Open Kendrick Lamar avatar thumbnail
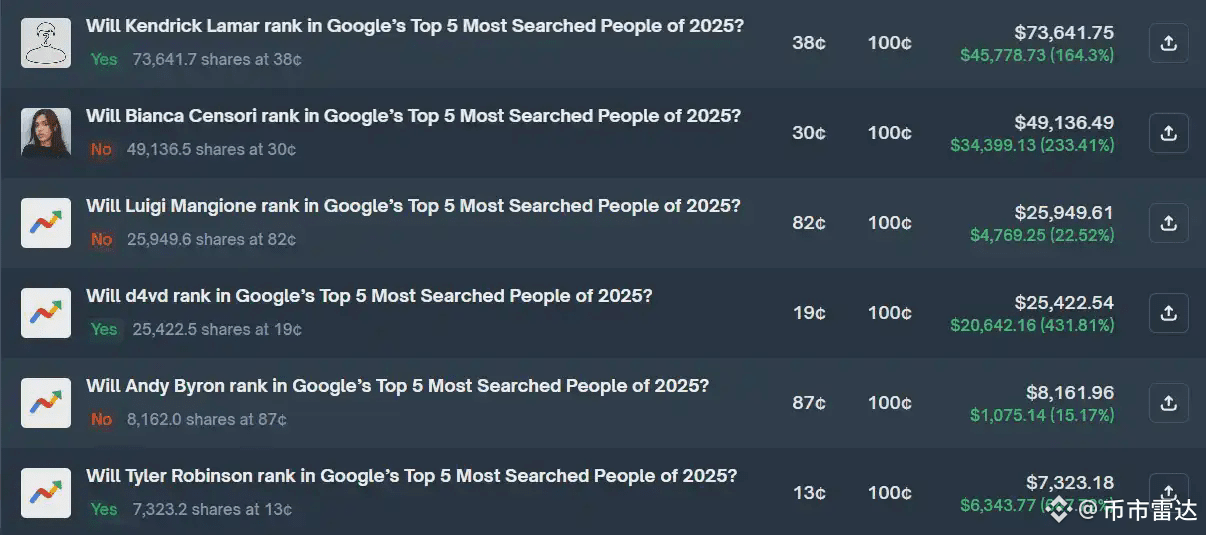The height and width of the screenshot is (535, 1206). (x=46, y=43)
